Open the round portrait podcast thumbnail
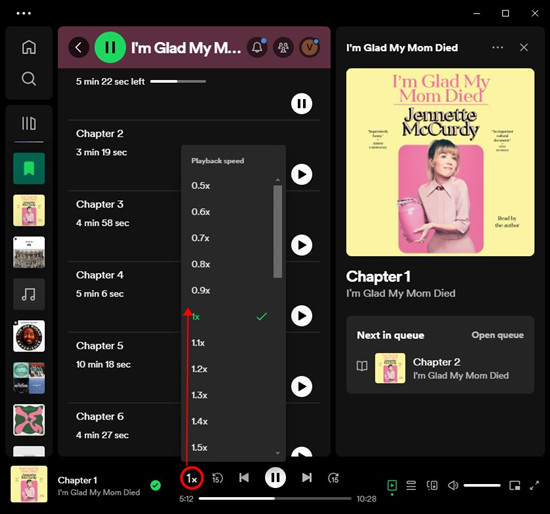This screenshot has width=550, height=514. point(29,336)
